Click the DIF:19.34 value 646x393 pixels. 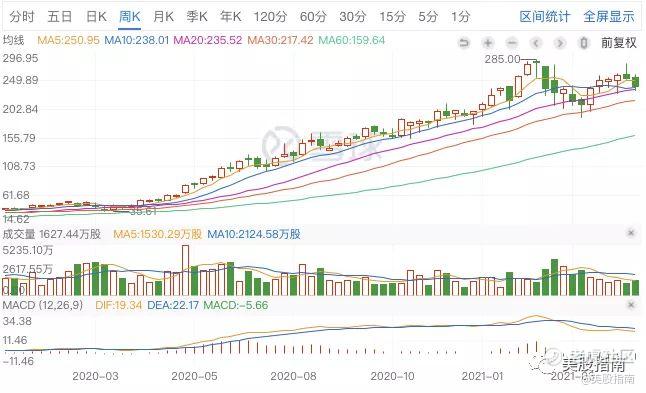point(119,305)
